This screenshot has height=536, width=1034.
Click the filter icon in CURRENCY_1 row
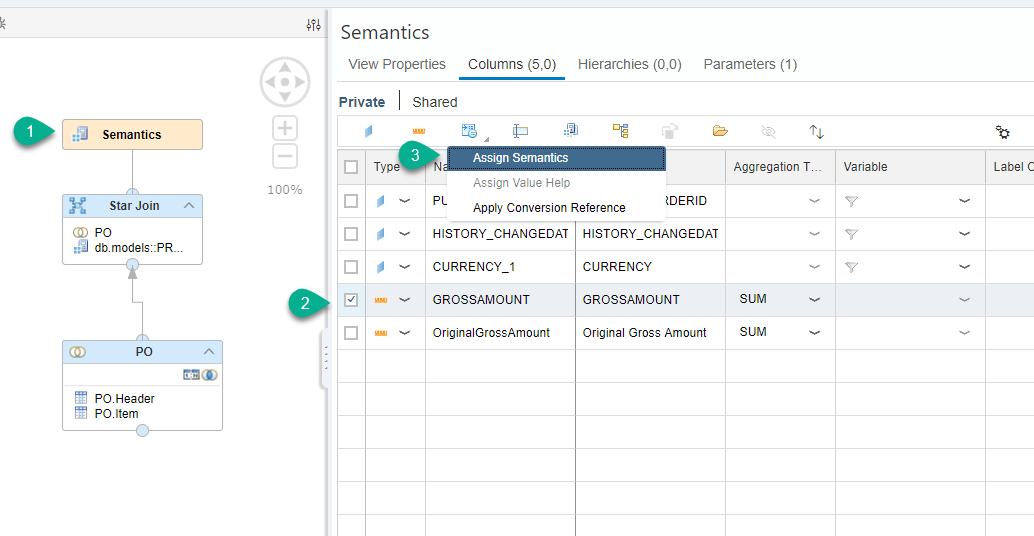click(851, 267)
